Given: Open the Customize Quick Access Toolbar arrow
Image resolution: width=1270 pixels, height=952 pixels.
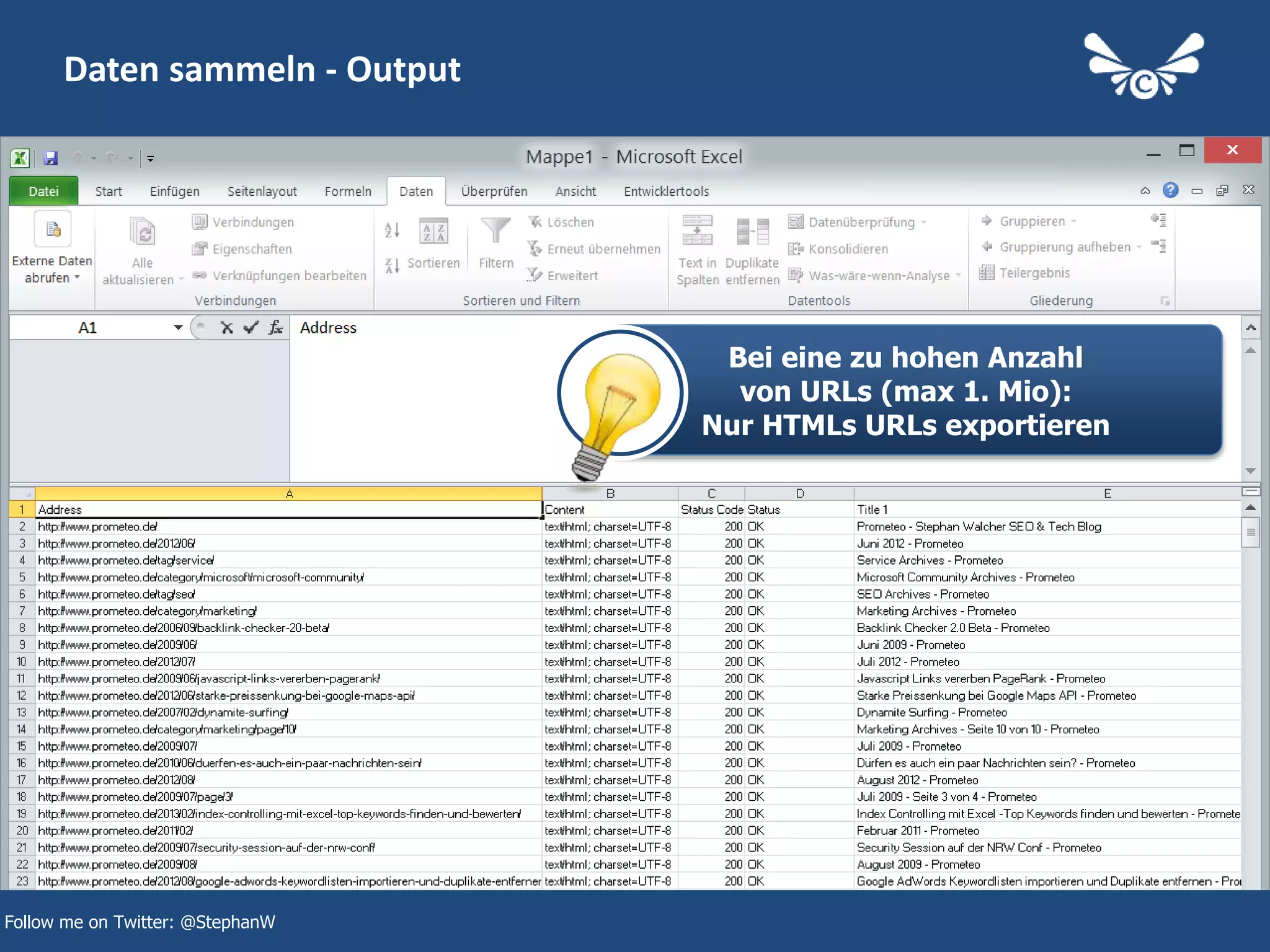Looking at the screenshot, I should pyautogui.click(x=150, y=159).
